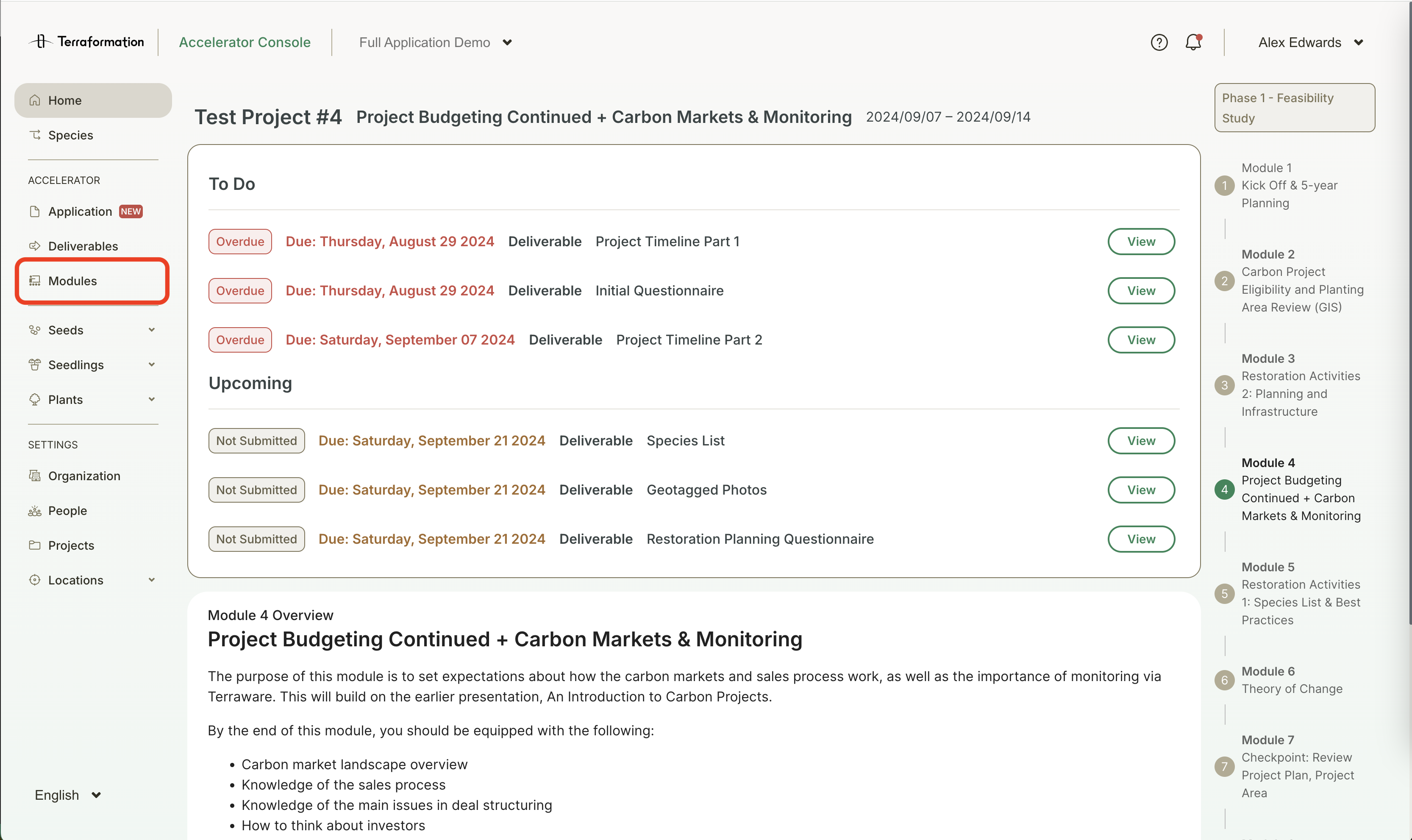Select the Species sidebar icon
This screenshot has height=840, width=1412.
(34, 135)
